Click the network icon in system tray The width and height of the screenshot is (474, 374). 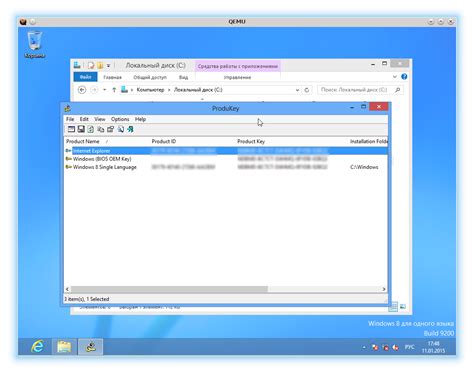[x=385, y=347]
